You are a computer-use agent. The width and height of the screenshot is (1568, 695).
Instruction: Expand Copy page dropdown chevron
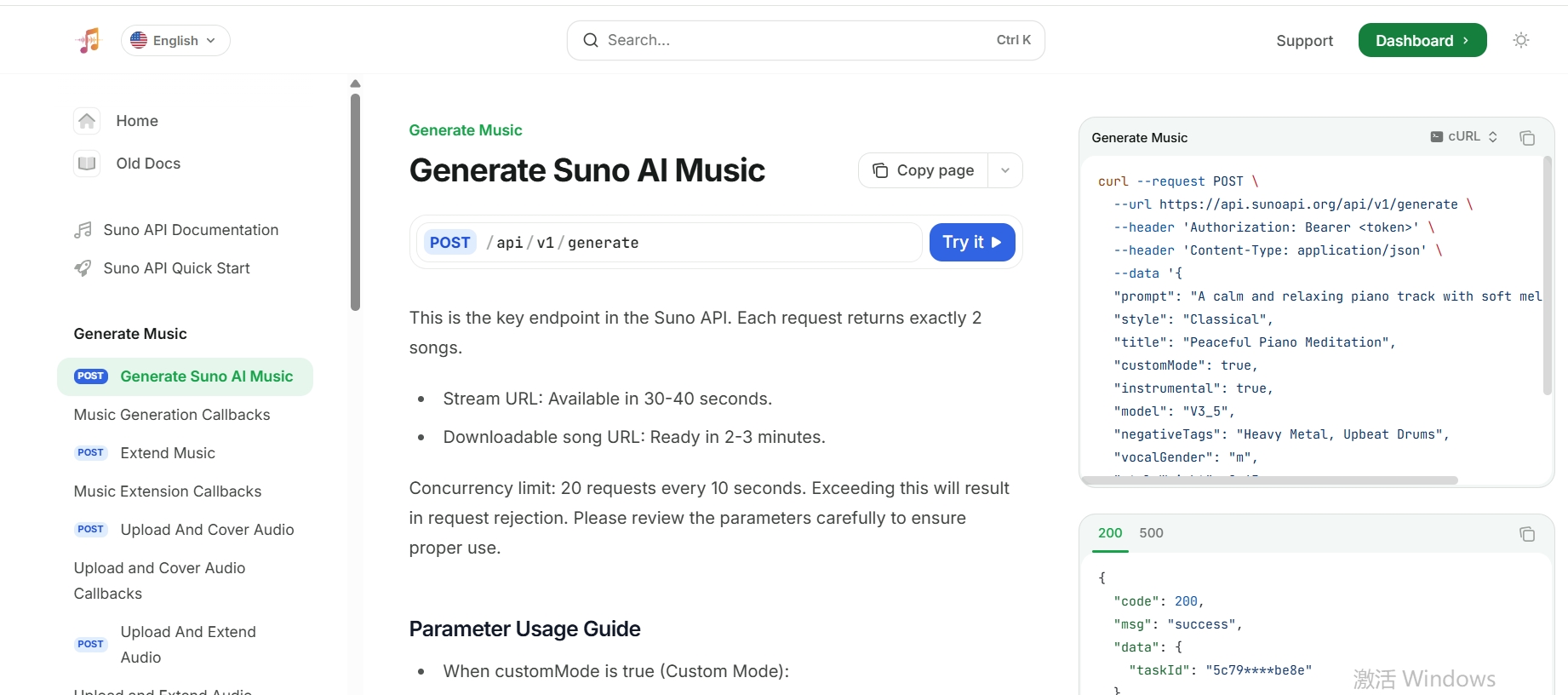click(1005, 170)
